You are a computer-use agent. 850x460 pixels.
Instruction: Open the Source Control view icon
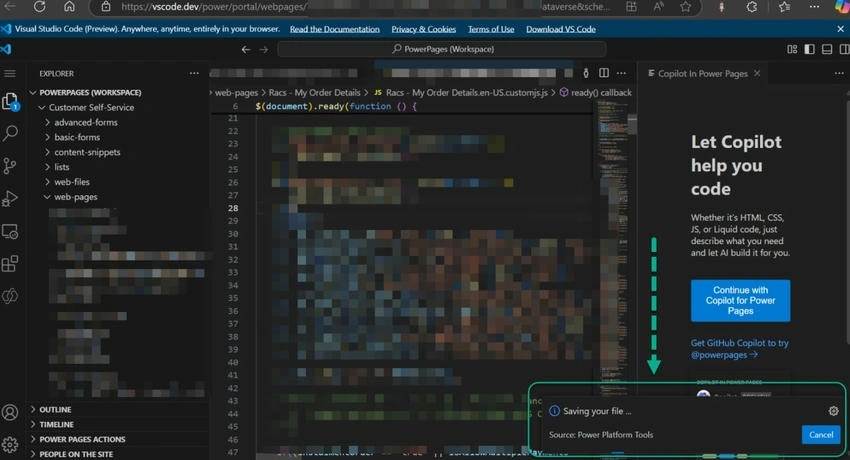pos(10,166)
